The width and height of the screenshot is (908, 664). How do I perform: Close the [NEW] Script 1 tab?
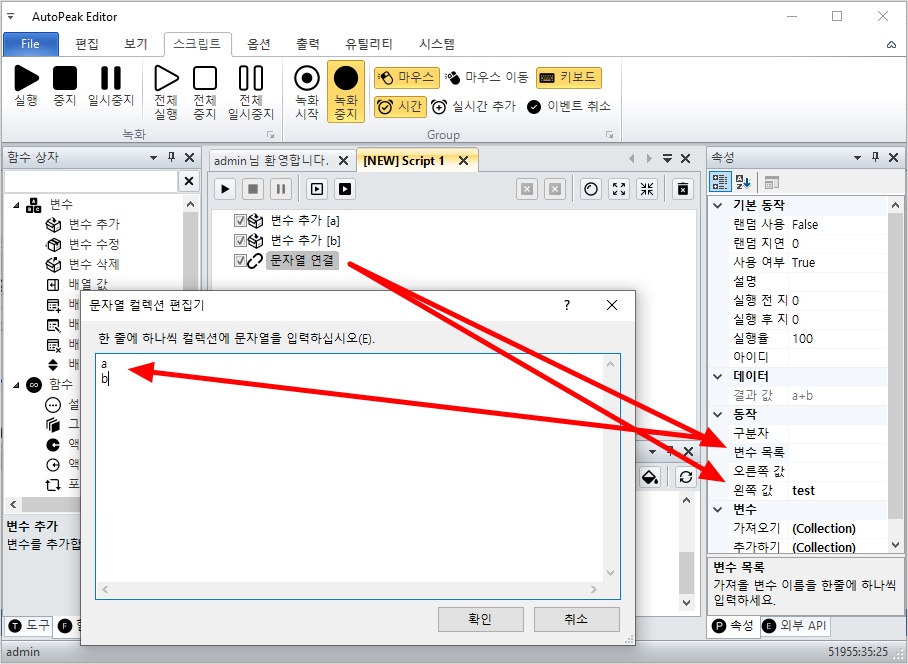[x=463, y=160]
